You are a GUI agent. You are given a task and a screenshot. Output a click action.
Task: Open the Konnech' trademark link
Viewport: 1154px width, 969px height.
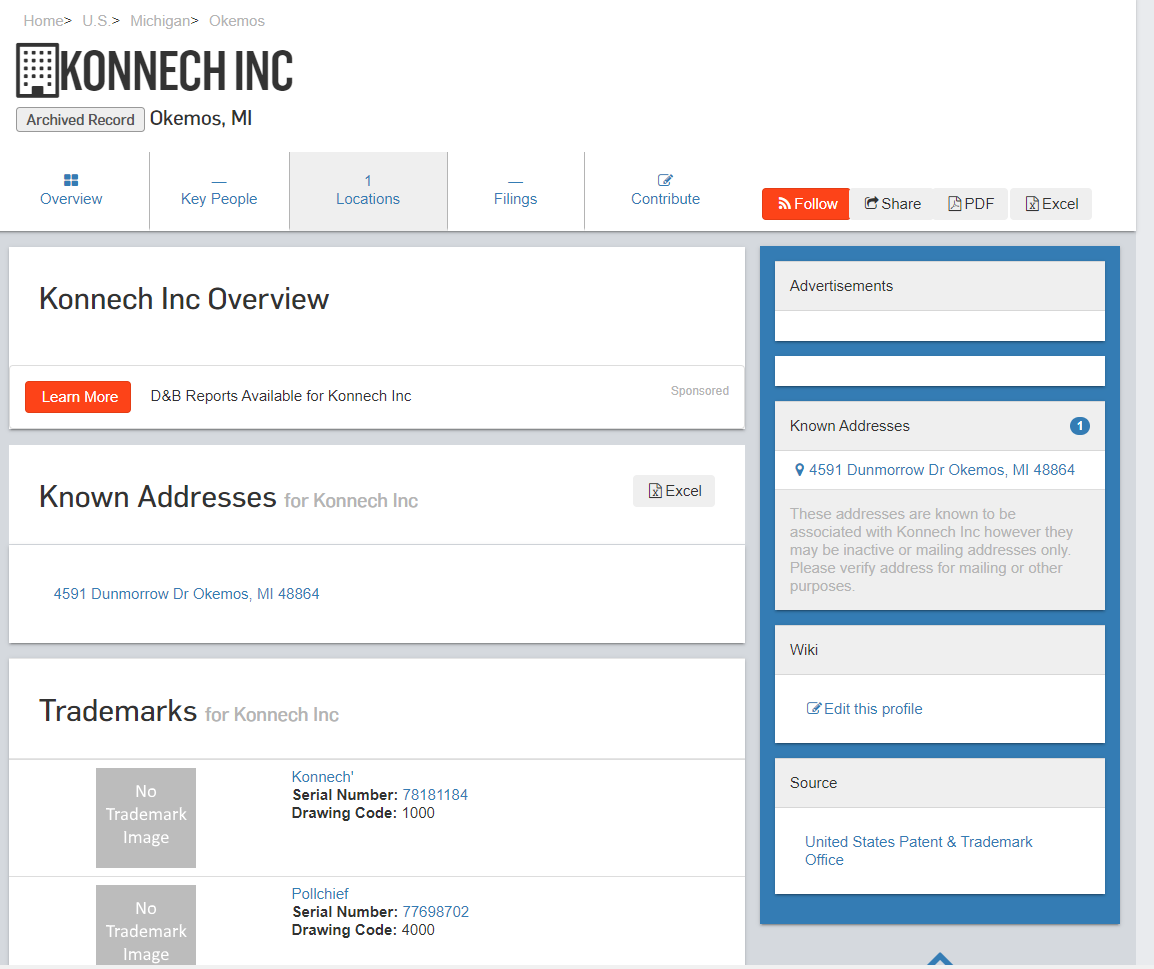322,777
